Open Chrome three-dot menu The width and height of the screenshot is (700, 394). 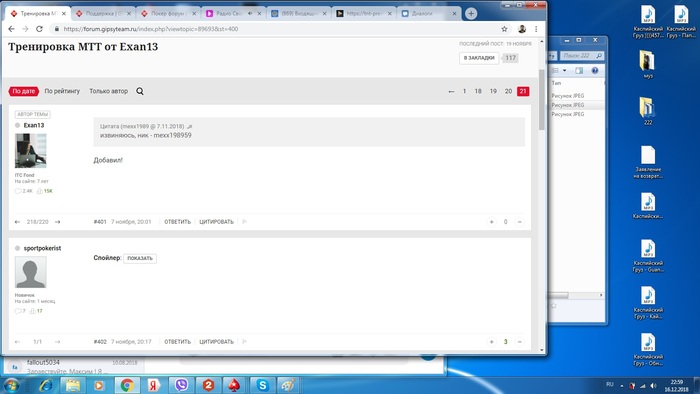pyautogui.click(x=536, y=29)
